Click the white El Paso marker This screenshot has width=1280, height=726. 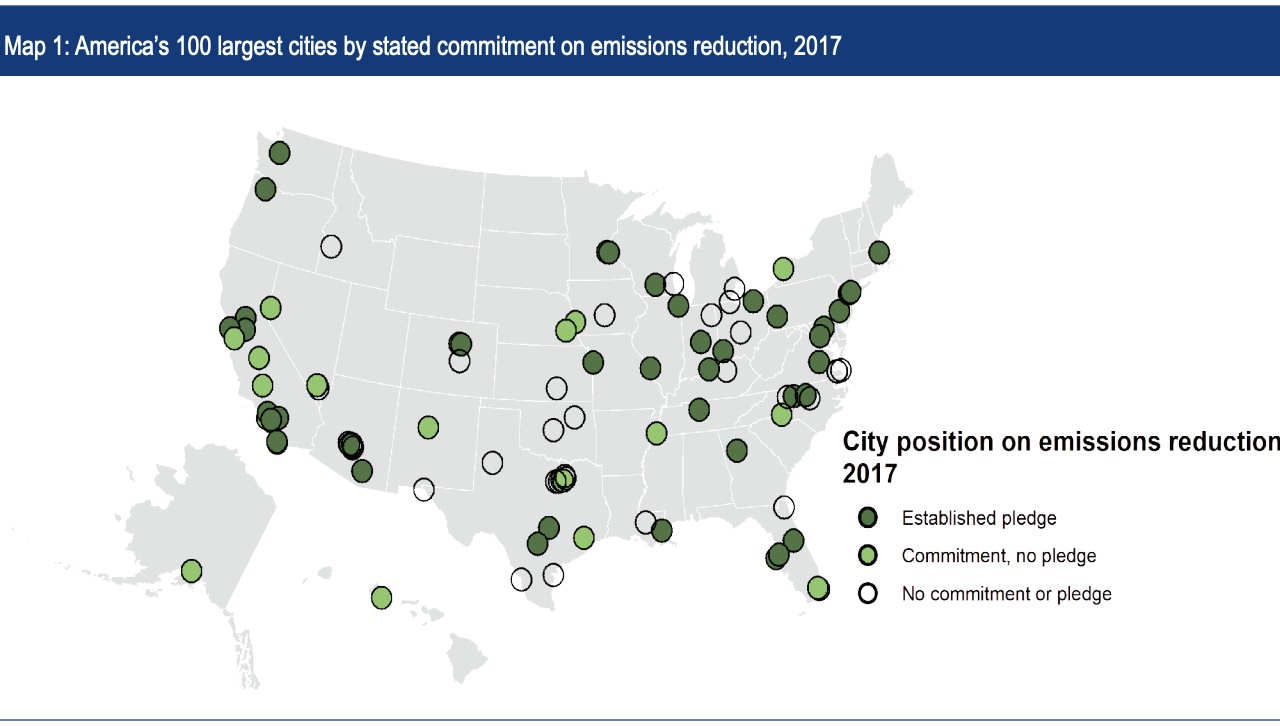pos(424,489)
